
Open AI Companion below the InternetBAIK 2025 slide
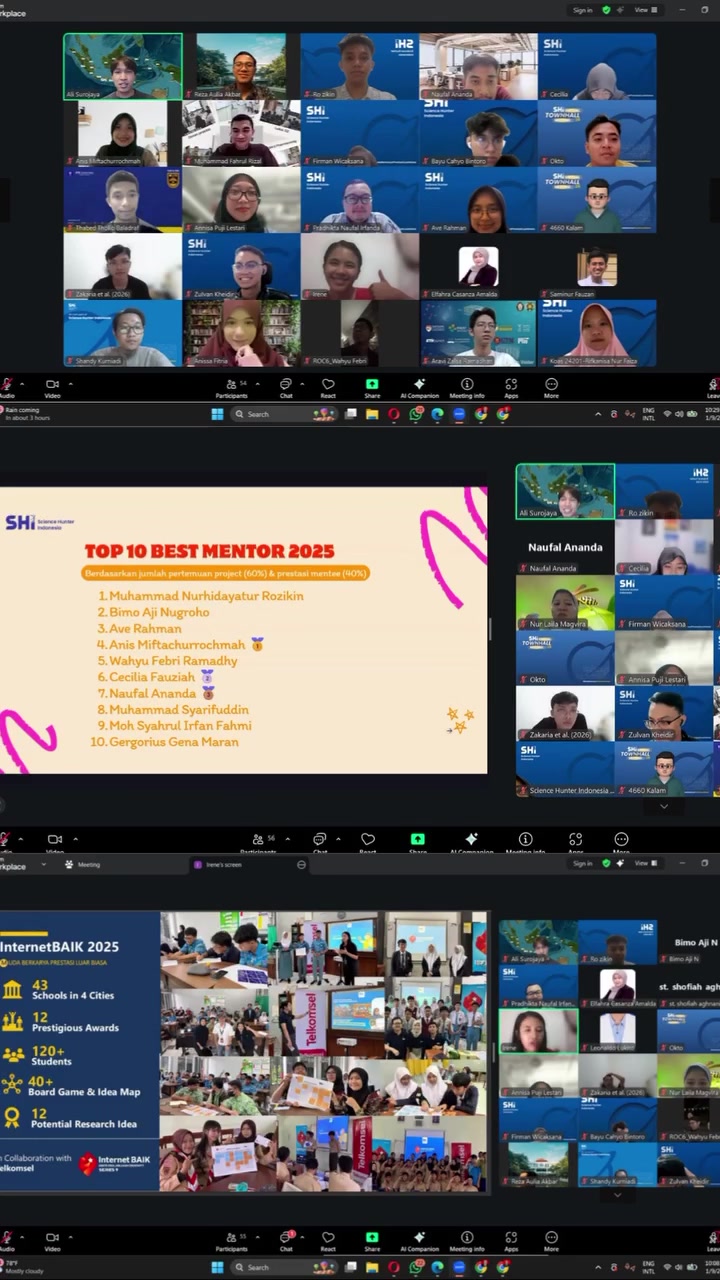pos(419,1240)
